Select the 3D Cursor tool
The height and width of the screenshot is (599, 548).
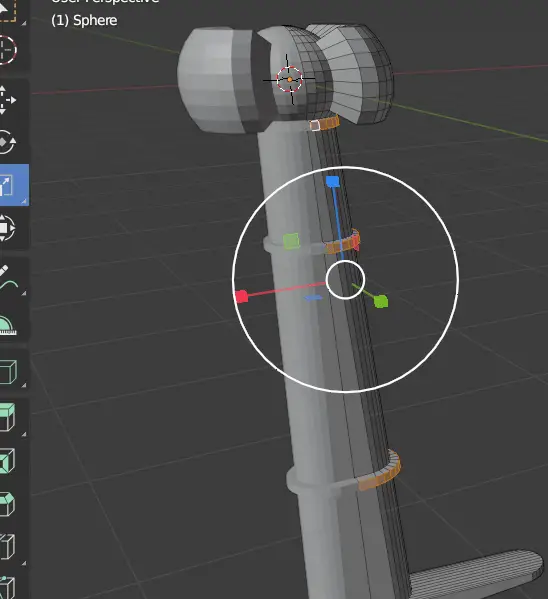tap(8, 50)
